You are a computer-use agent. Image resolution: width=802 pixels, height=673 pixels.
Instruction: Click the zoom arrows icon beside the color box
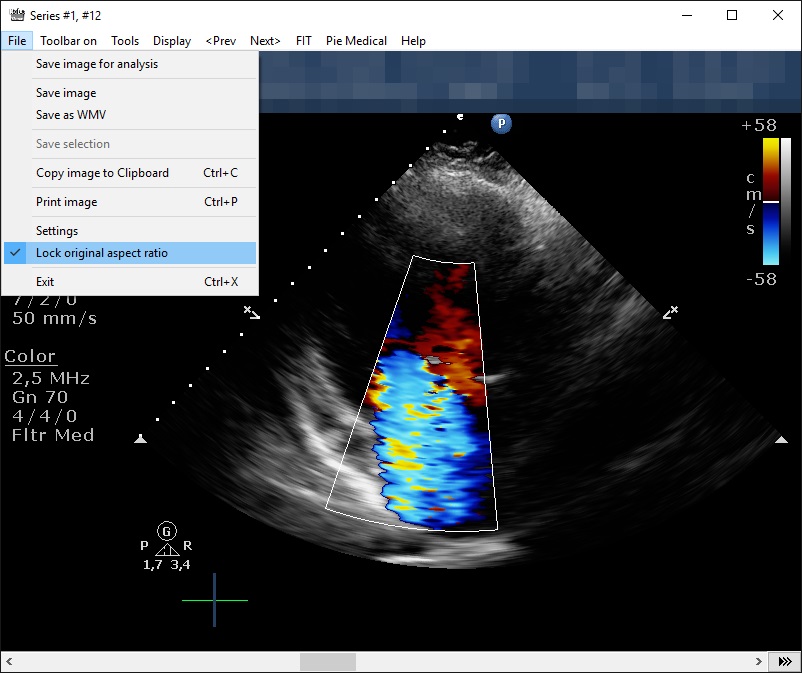[x=670, y=312]
